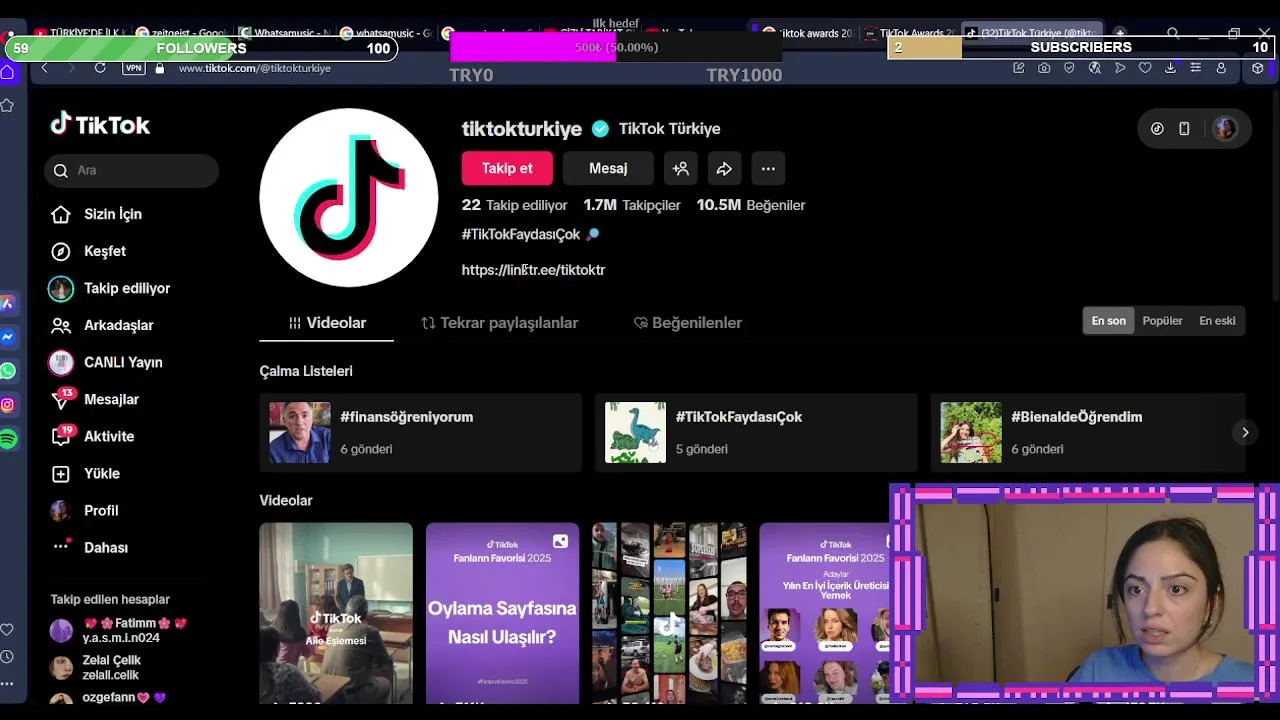
Task: Open the Aile Eşlemesi video thumbnail
Action: coord(336,612)
